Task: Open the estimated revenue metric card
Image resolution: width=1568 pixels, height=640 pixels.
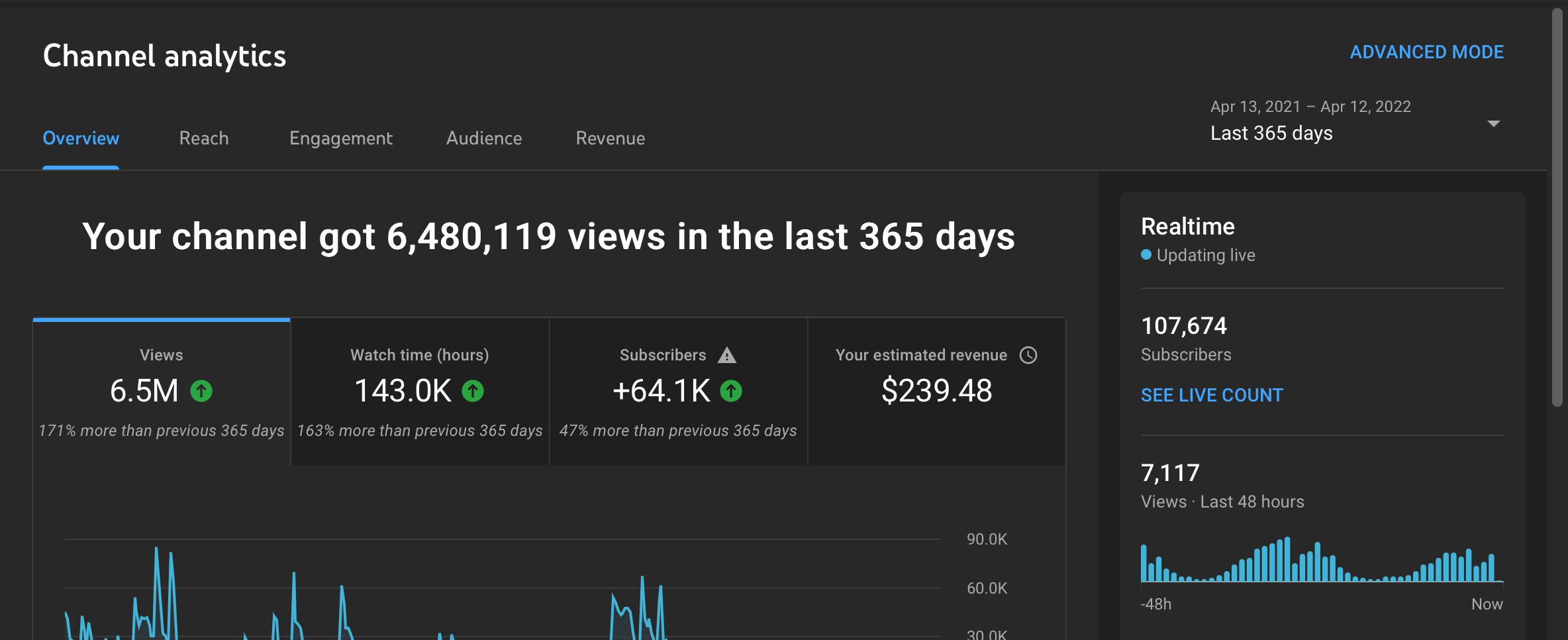Action: click(x=936, y=391)
